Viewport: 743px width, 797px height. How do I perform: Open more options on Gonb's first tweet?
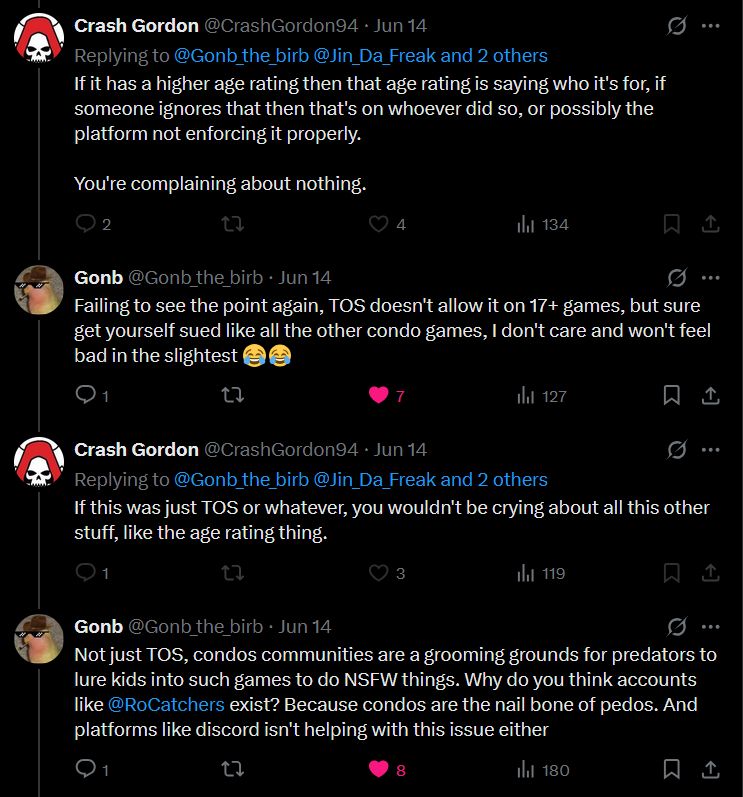point(711,277)
